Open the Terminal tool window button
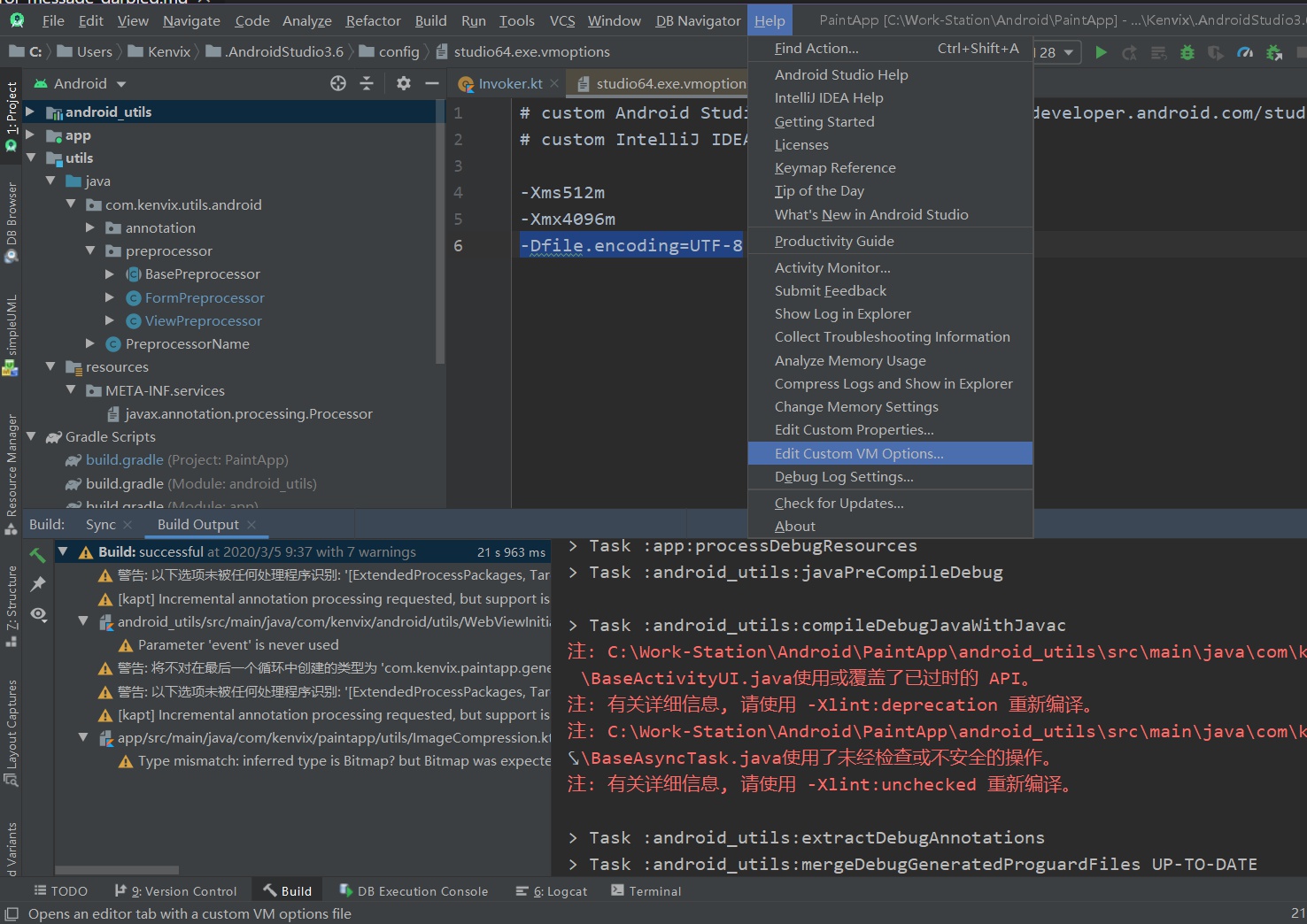The height and width of the screenshot is (924, 1307). tap(646, 891)
